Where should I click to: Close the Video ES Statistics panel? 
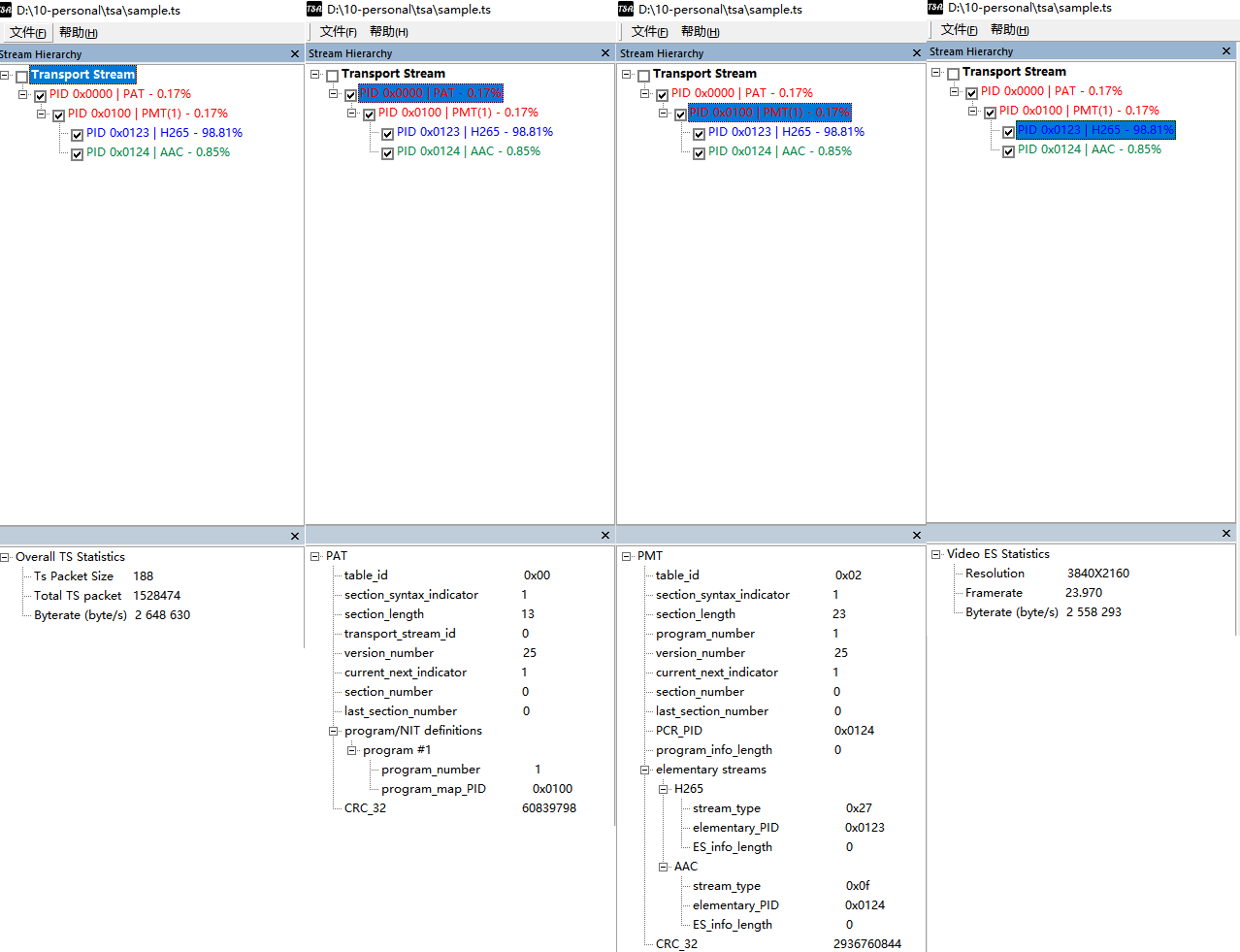[1226, 533]
